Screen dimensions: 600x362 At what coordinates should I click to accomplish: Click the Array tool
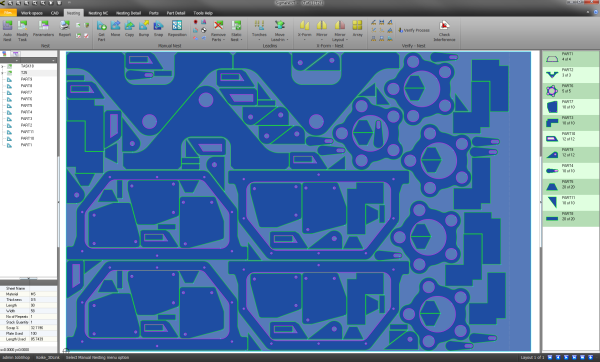pos(357,29)
